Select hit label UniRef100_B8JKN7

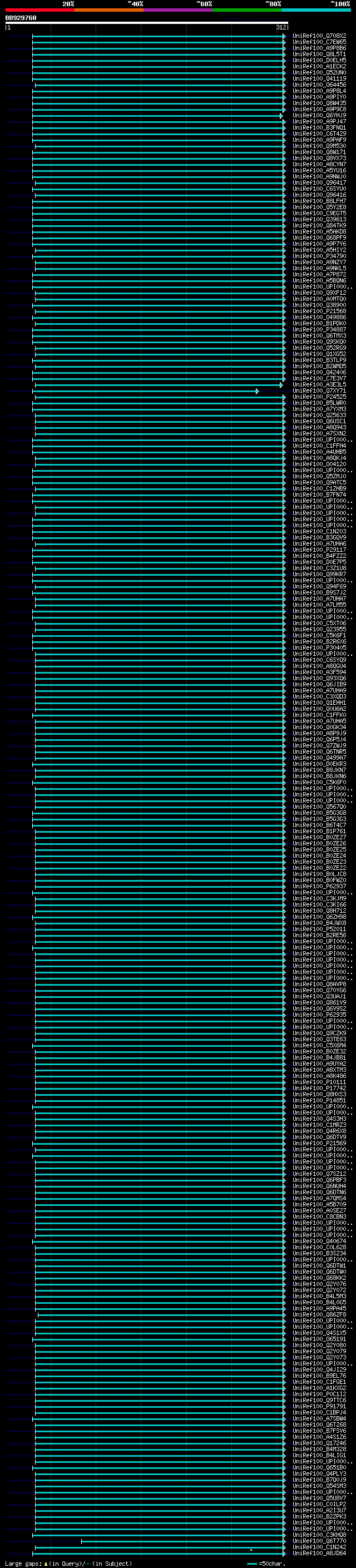click(x=319, y=770)
